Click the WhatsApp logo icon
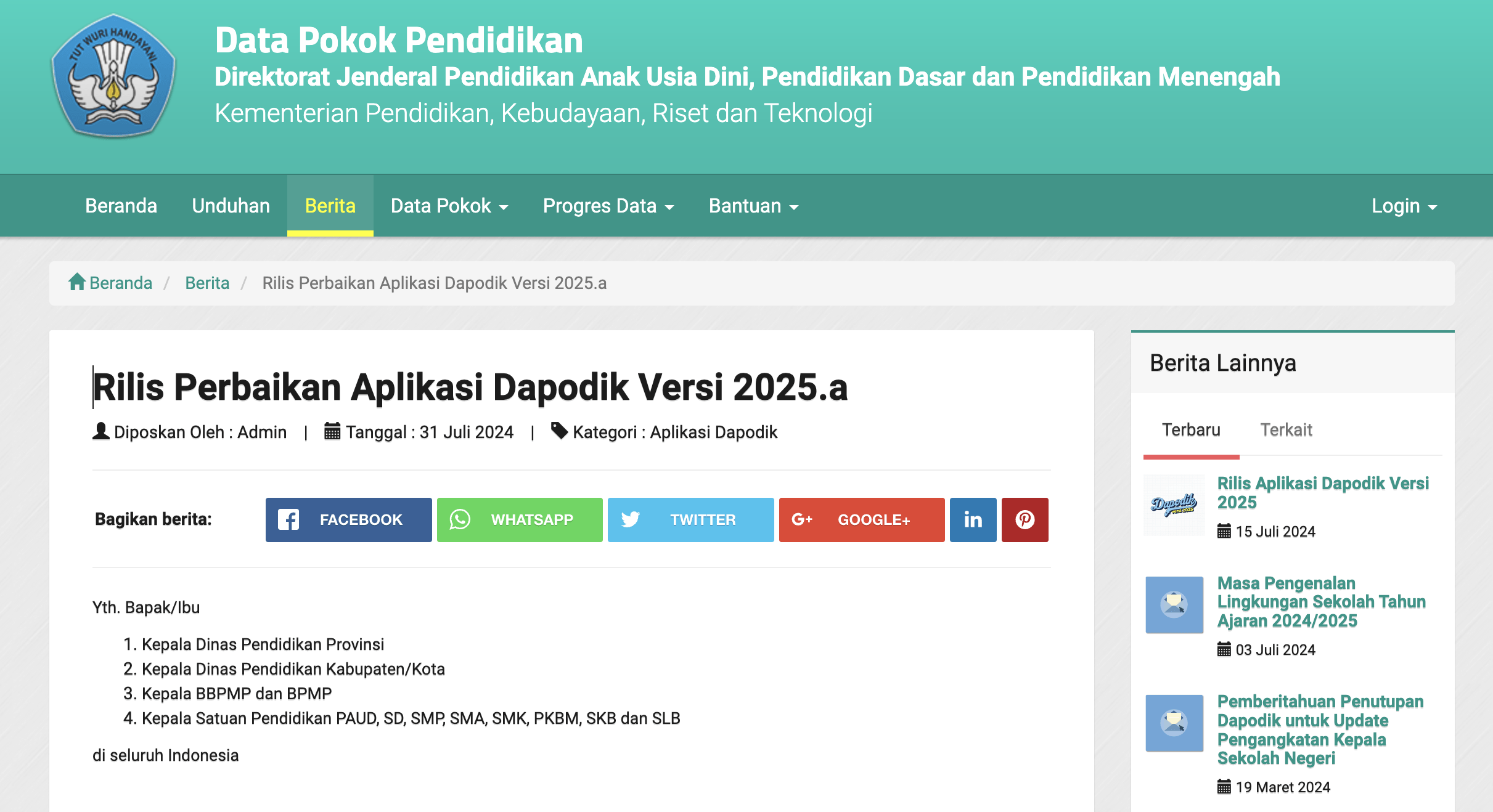This screenshot has height=812, width=1493. (x=460, y=520)
